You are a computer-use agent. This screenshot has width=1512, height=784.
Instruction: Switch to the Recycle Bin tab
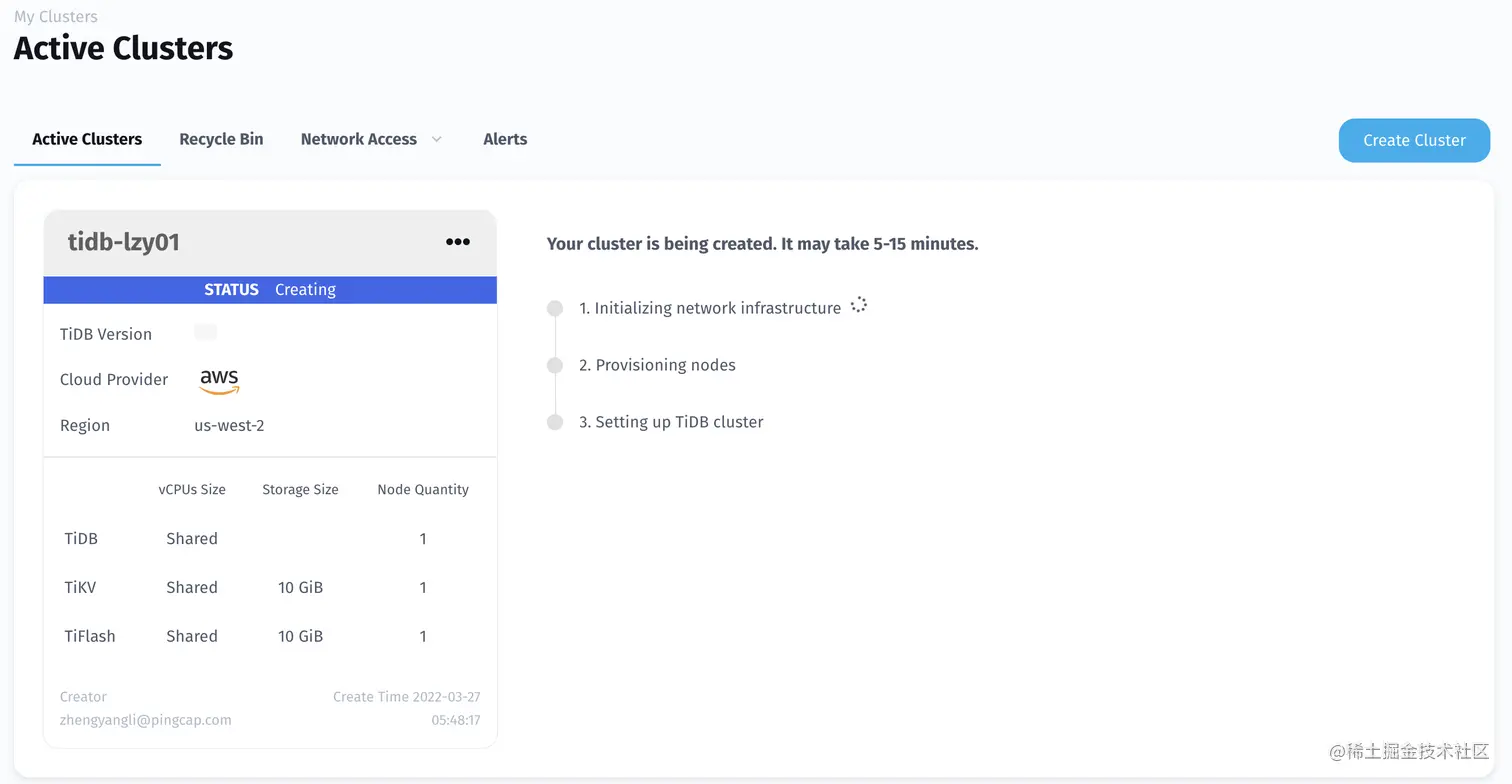coord(221,140)
